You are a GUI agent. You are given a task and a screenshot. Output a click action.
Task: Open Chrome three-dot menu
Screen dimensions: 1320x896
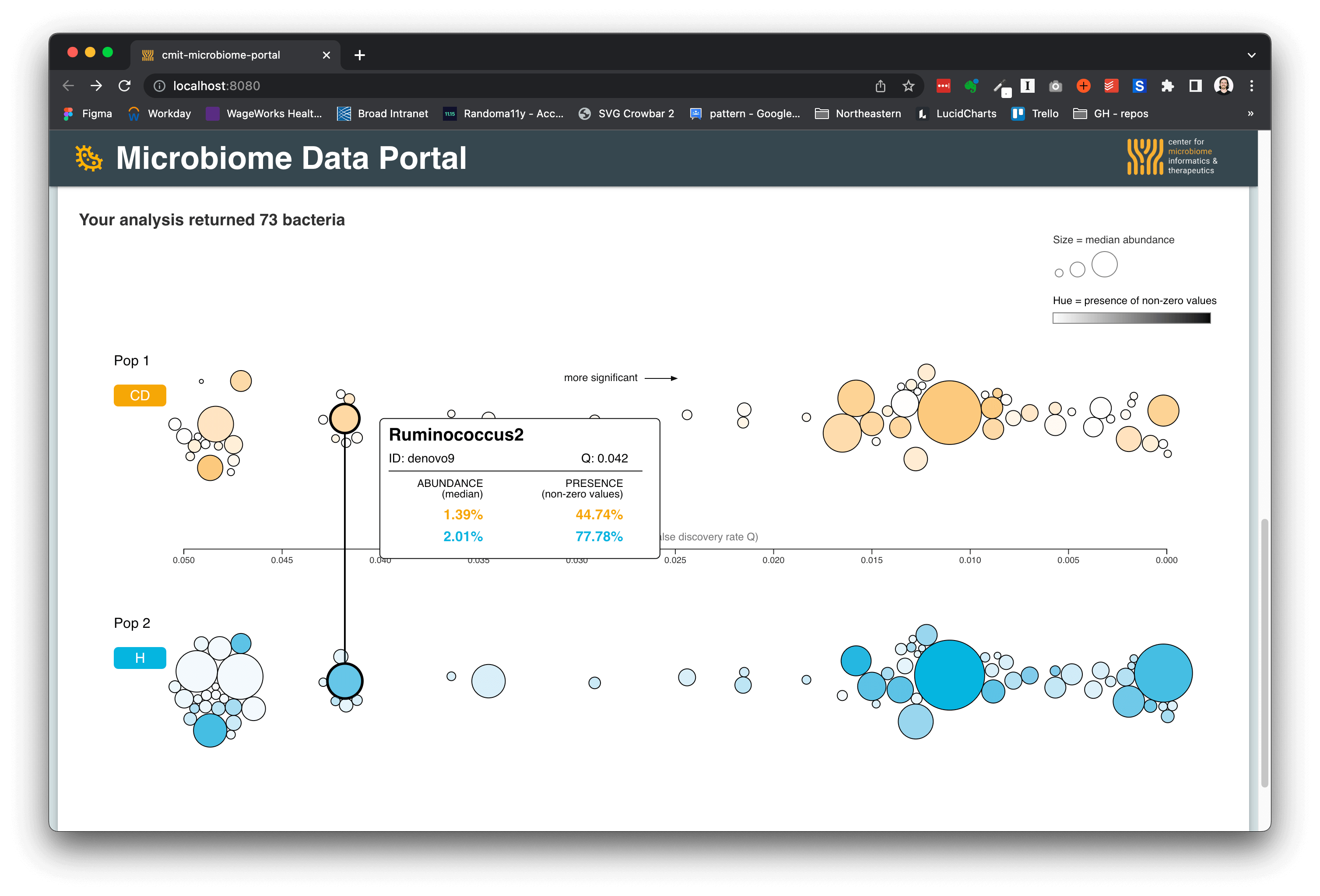click(1251, 86)
